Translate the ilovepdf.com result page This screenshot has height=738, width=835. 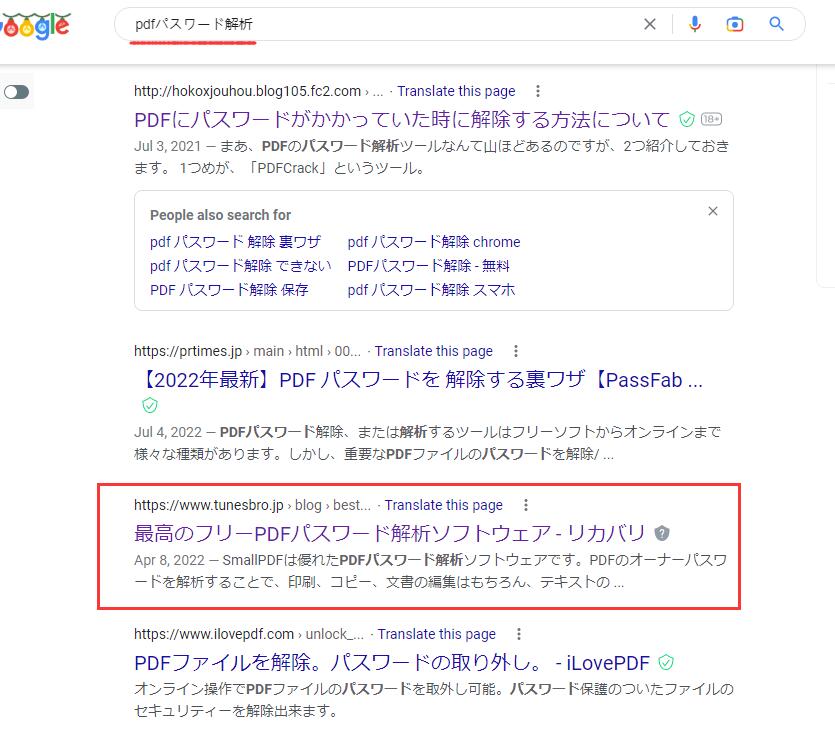(437, 634)
